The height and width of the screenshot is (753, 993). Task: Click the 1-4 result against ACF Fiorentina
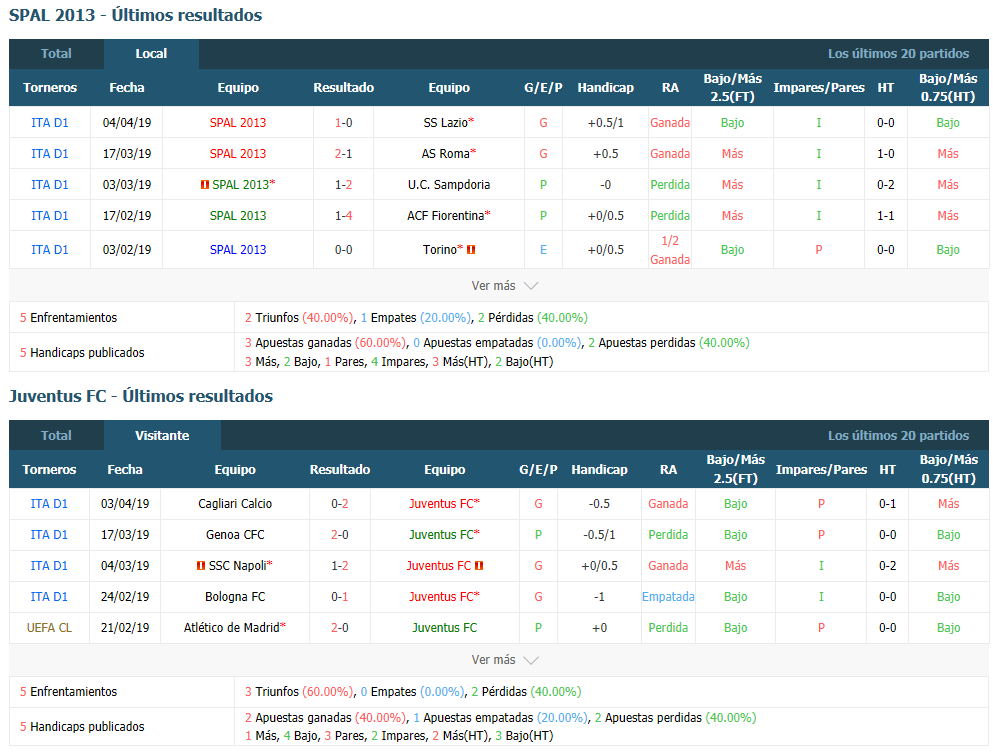pyautogui.click(x=343, y=216)
